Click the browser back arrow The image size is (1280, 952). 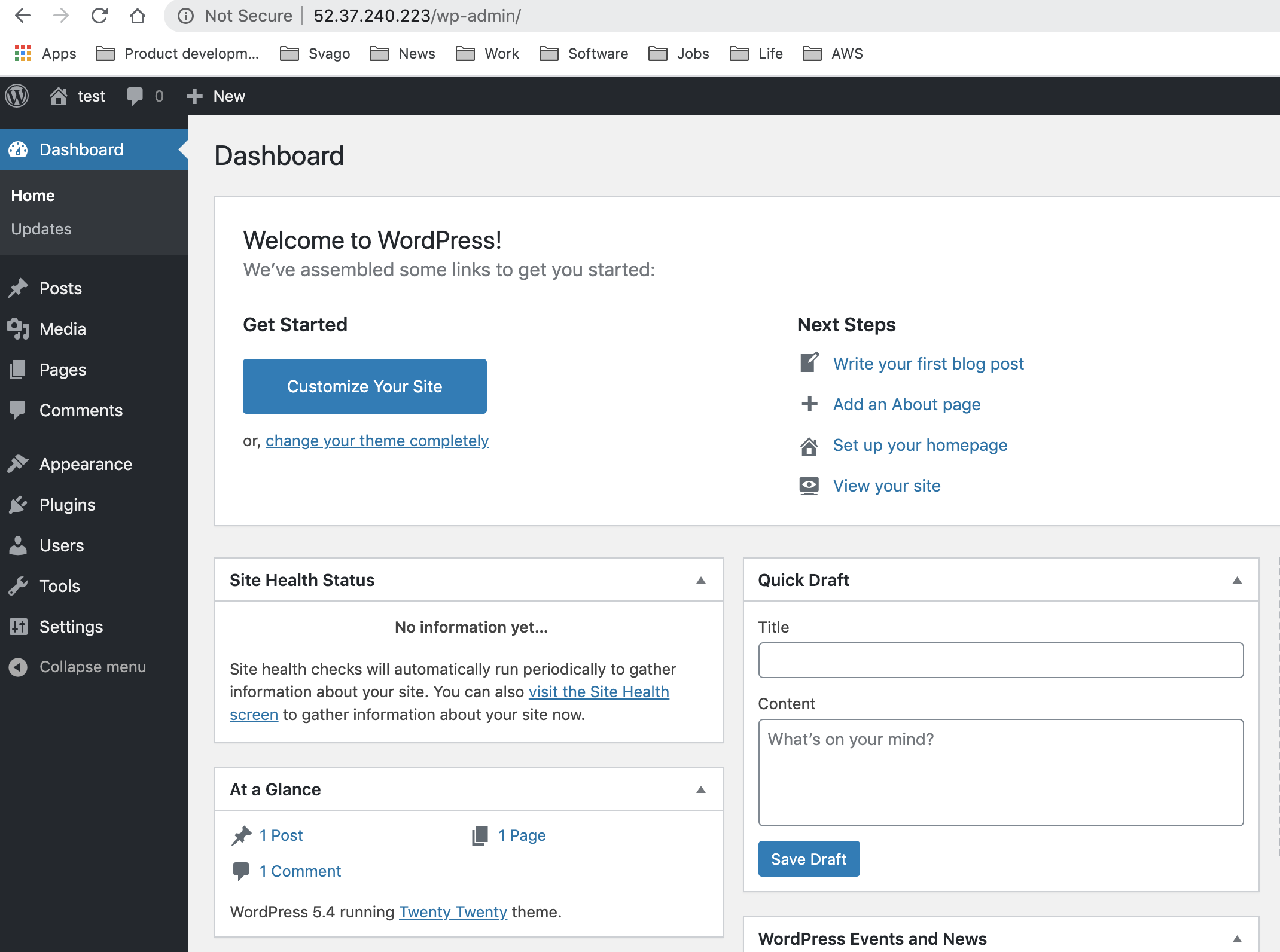[x=23, y=16]
